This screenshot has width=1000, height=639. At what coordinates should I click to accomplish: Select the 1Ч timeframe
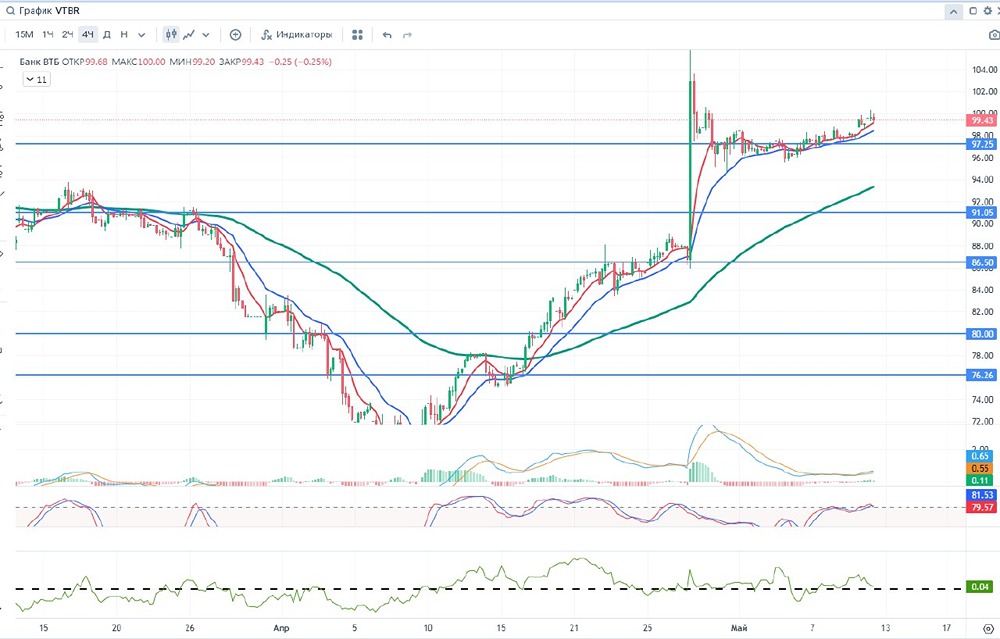[48, 34]
